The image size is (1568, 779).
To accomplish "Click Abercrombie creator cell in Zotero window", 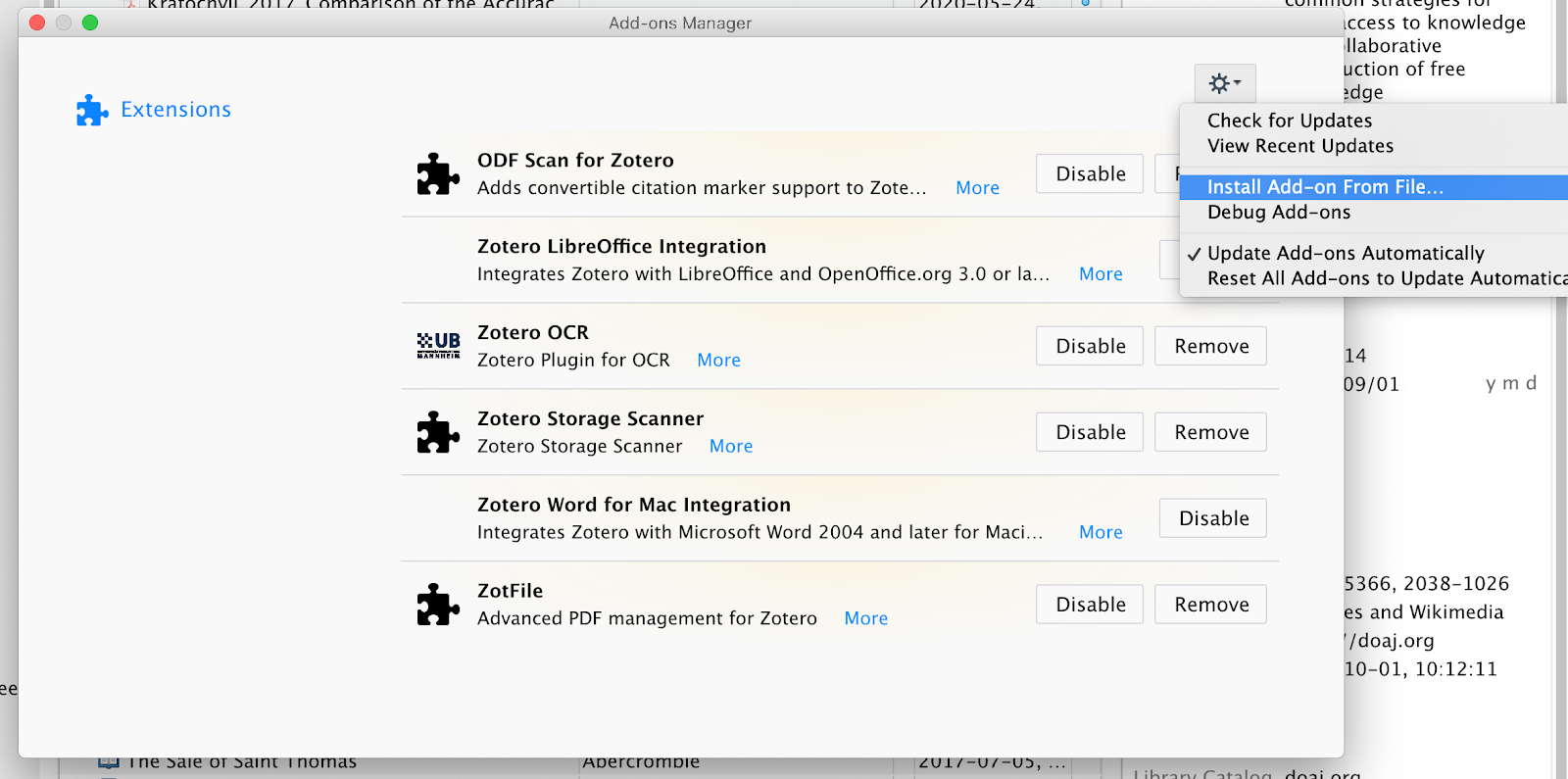I will click(641, 763).
